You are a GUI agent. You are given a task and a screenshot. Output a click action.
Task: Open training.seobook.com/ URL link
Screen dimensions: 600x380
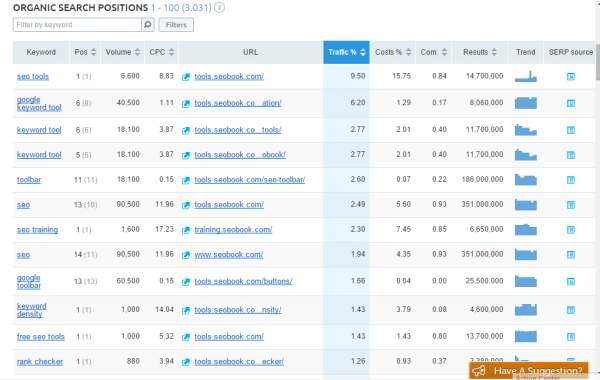pos(233,230)
